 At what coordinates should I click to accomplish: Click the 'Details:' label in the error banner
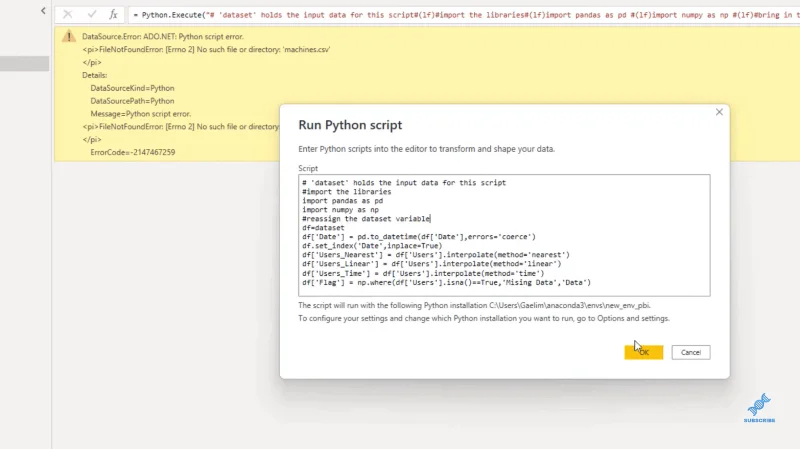point(94,75)
